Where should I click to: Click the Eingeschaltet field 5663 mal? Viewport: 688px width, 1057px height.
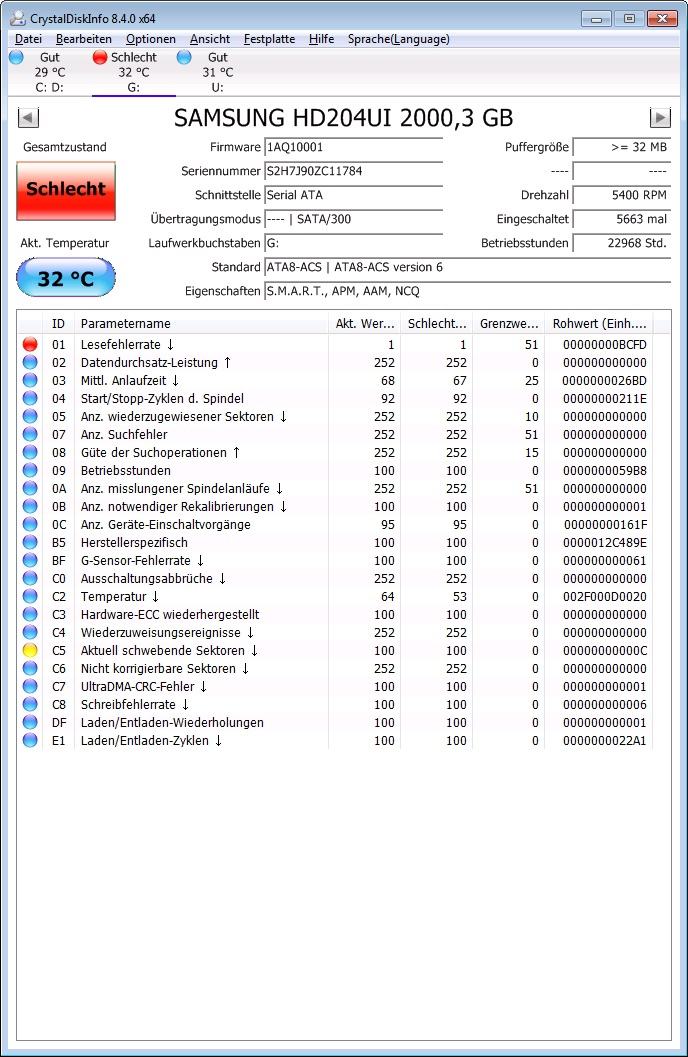pos(622,219)
